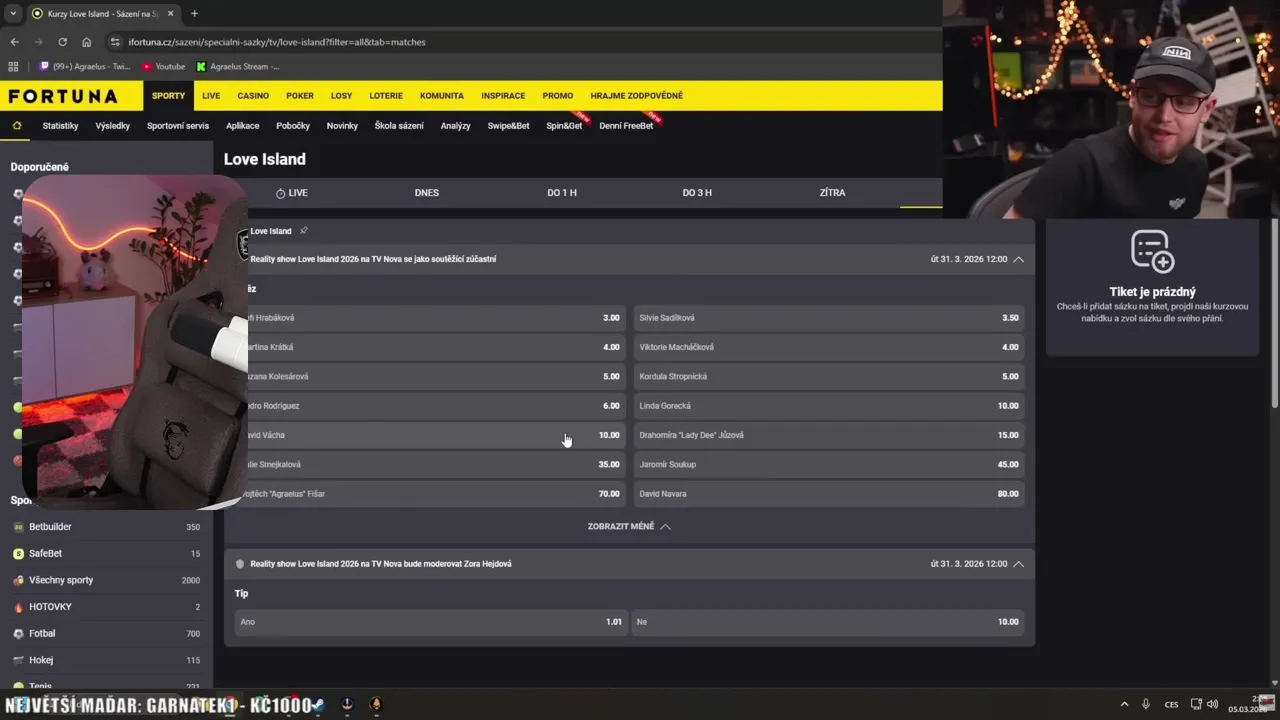The width and height of the screenshot is (1280, 720).
Task: Open a new browser tab with plus
Action: pos(194,14)
